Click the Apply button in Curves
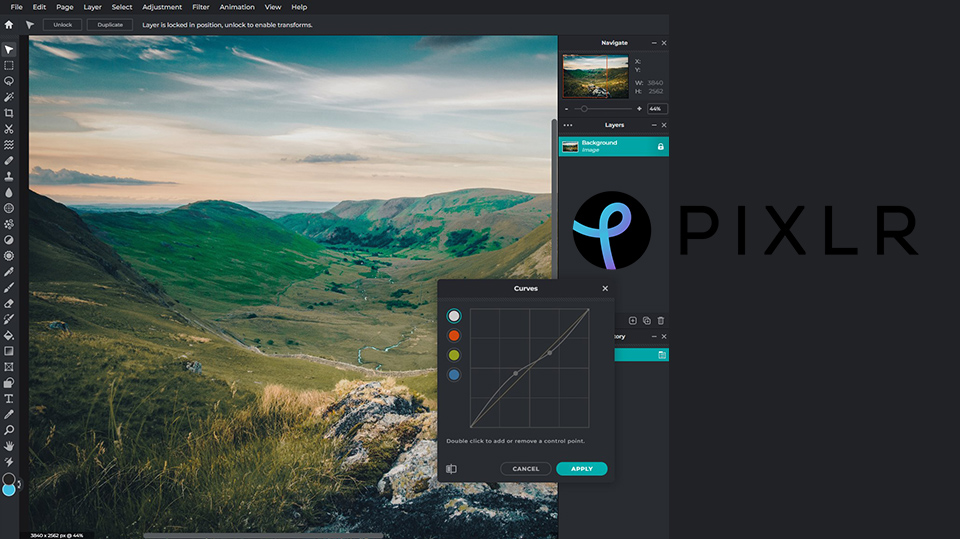960x539 pixels. [582, 469]
